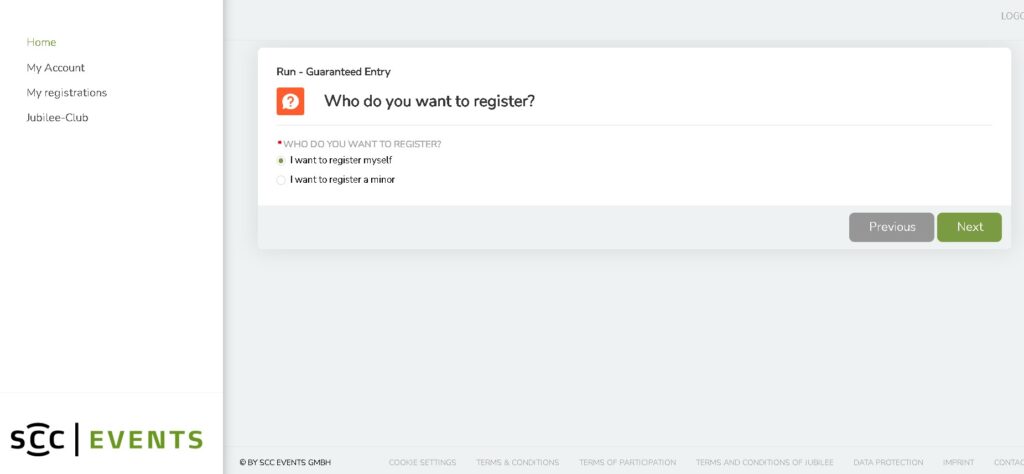The height and width of the screenshot is (474, 1024).
Task: Open Cookie Settings footer link
Action: click(422, 462)
